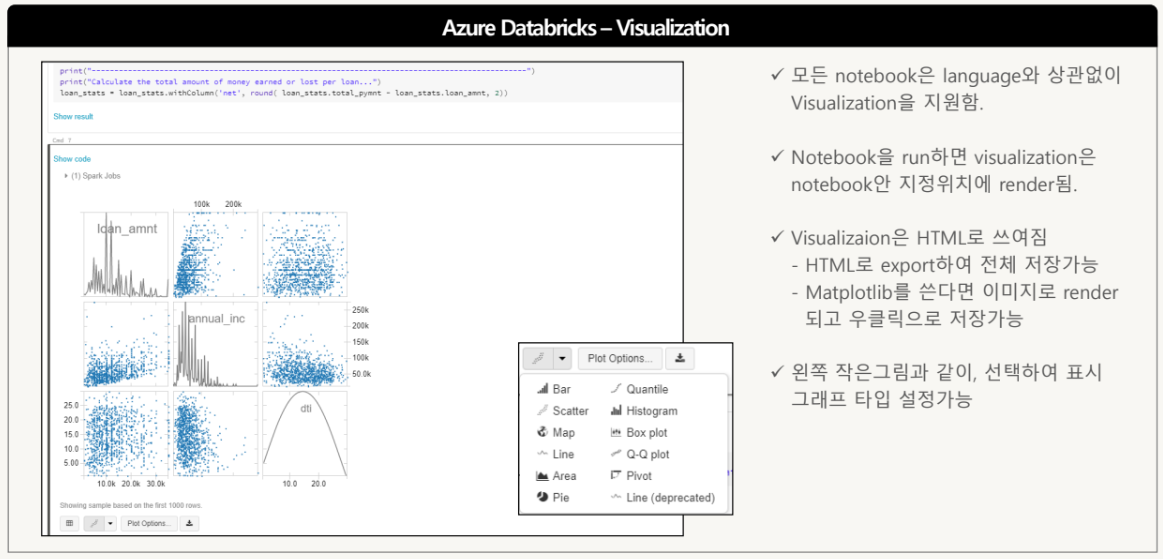Click the line '그래프 타입 설정가능'
The width and height of the screenshot is (1163, 559).
point(880,400)
